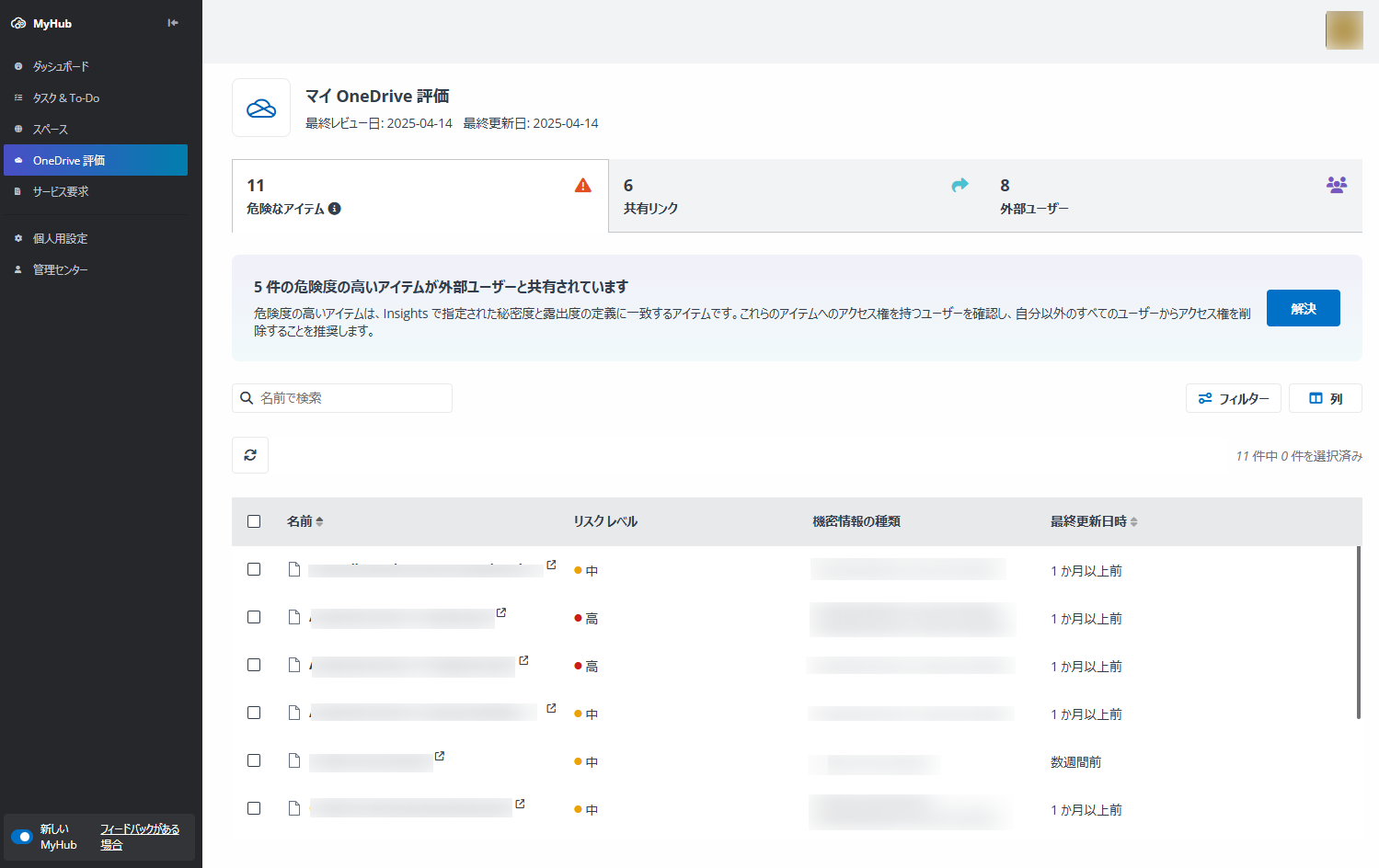Click the users group icon on 外部ユーザー
The height and width of the screenshot is (868, 1379).
[x=1337, y=185]
